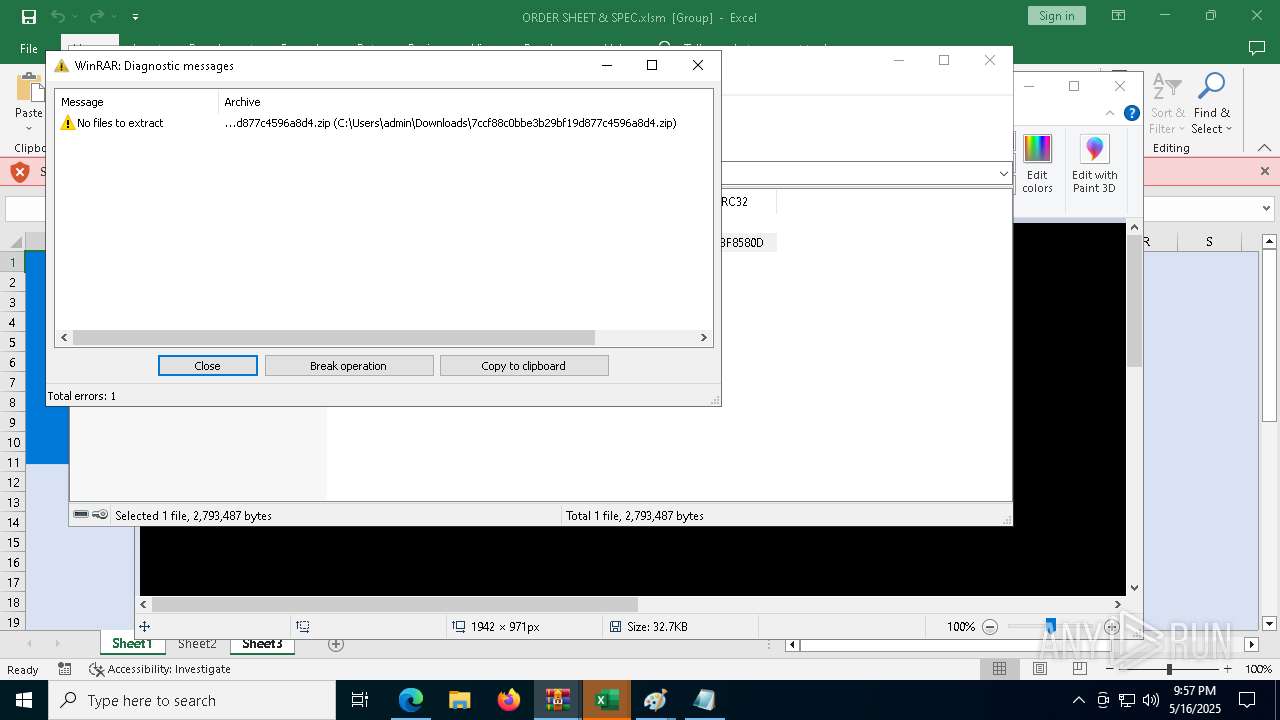
Task: Select Excel row 12 header
Action: (13, 482)
